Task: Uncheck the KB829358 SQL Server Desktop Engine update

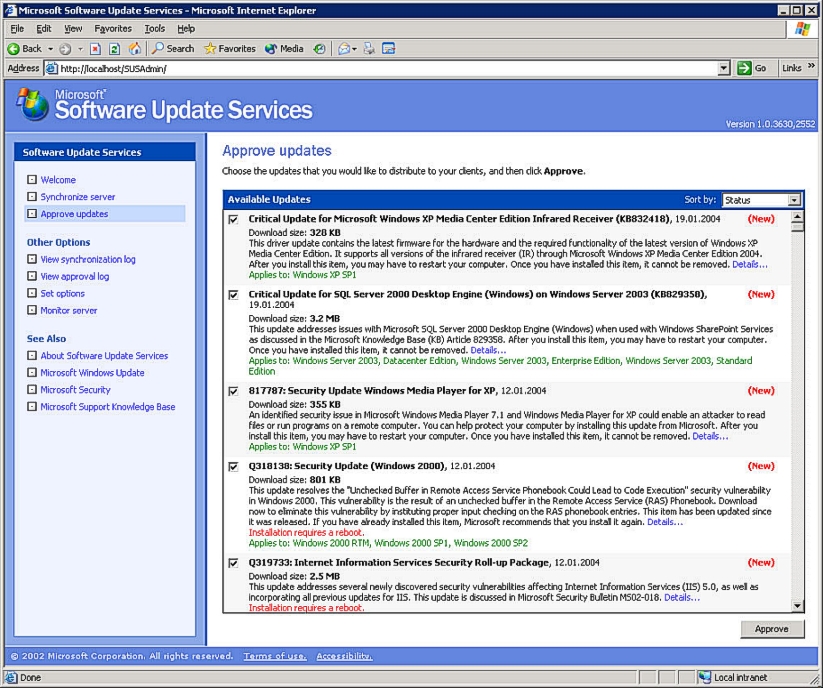Action: point(234,295)
